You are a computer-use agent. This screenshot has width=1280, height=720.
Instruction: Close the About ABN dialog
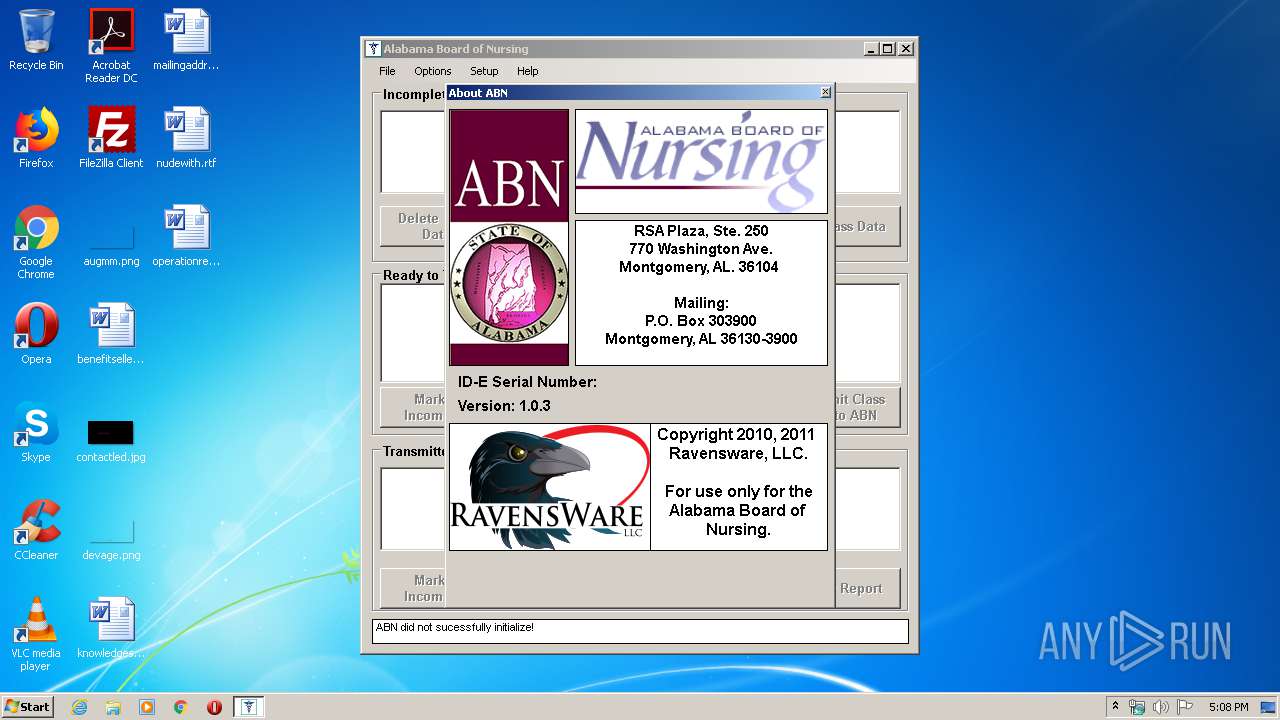(x=825, y=92)
